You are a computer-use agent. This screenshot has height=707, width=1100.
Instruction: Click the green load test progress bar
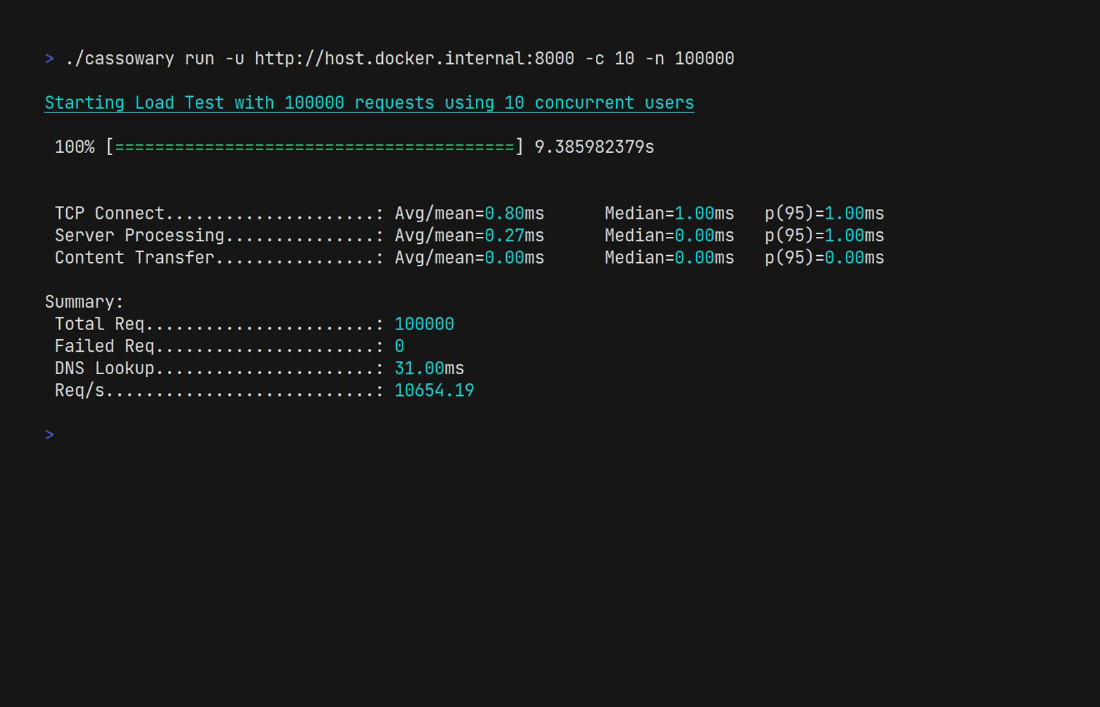(314, 147)
